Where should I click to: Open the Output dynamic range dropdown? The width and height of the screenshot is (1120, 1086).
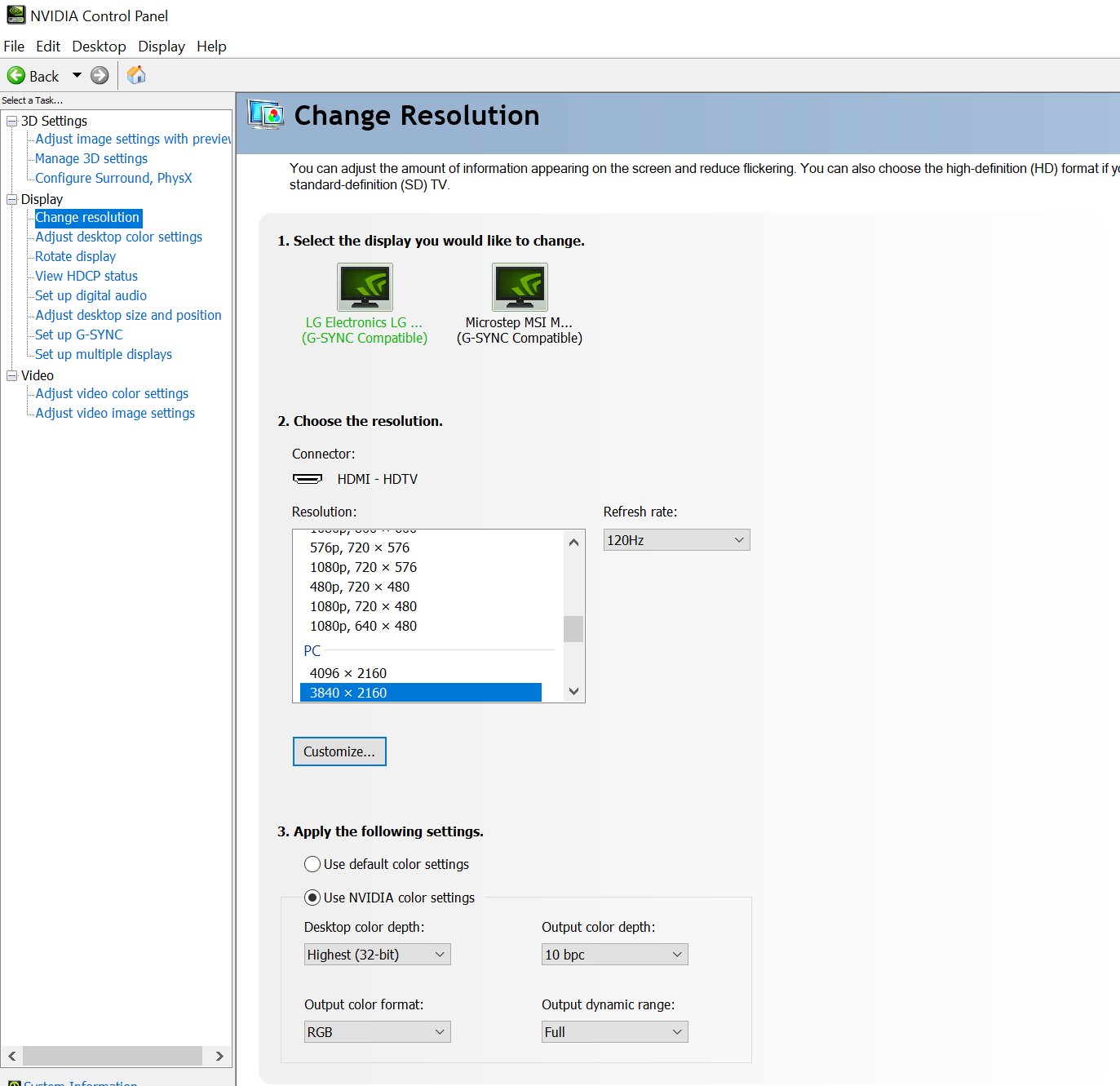point(614,1032)
